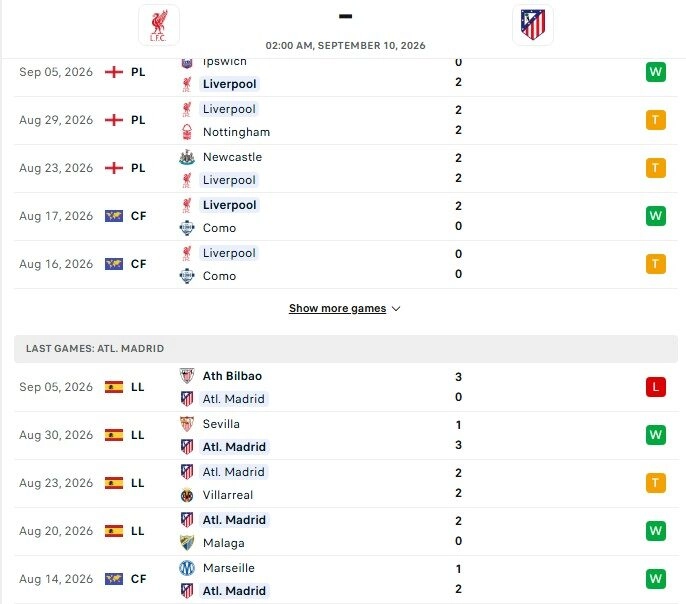The height and width of the screenshot is (604, 686).
Task: Click the Athletic Bilbao crest icon
Action: click(x=187, y=376)
